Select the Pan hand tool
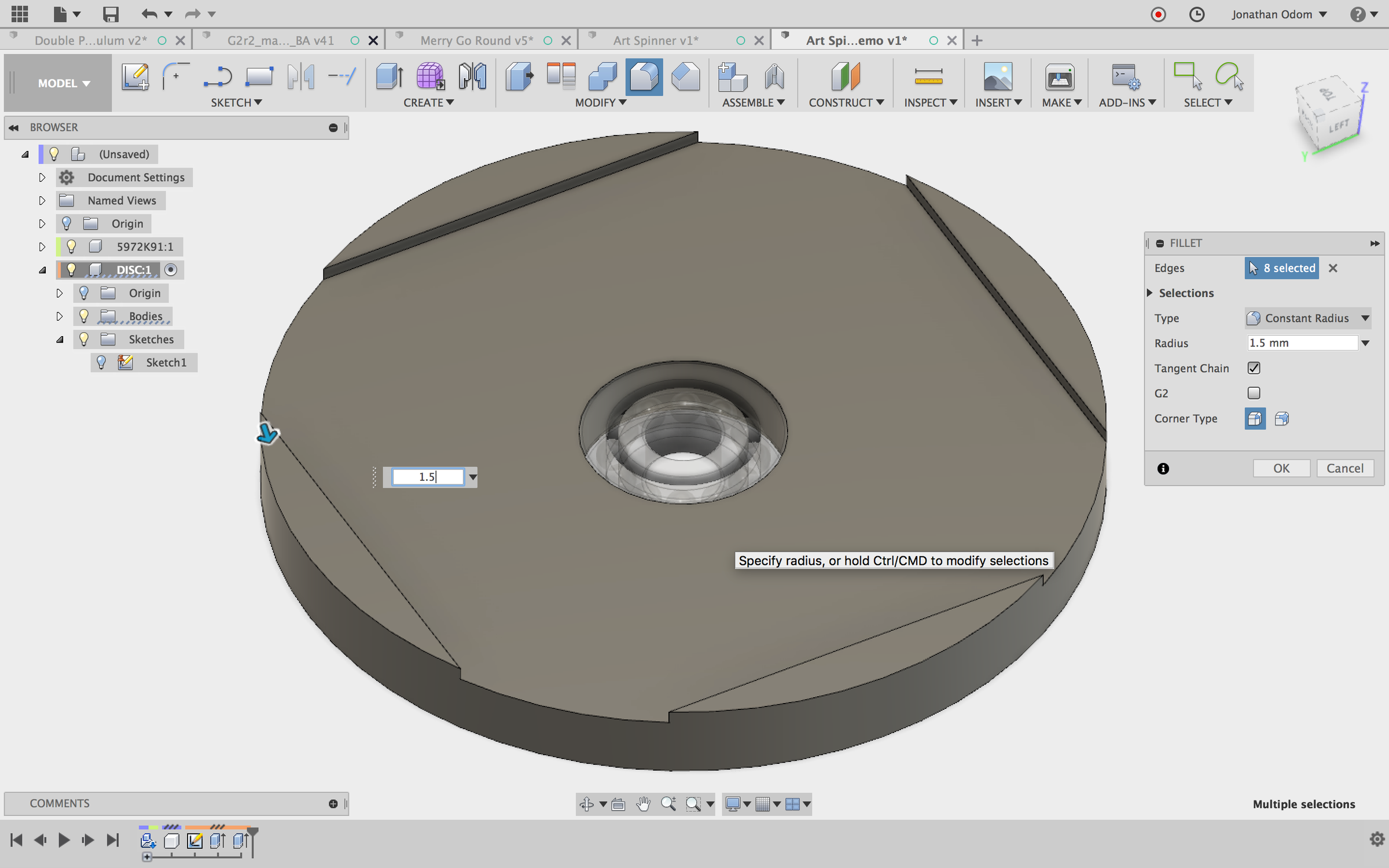The width and height of the screenshot is (1389, 868). (643, 804)
